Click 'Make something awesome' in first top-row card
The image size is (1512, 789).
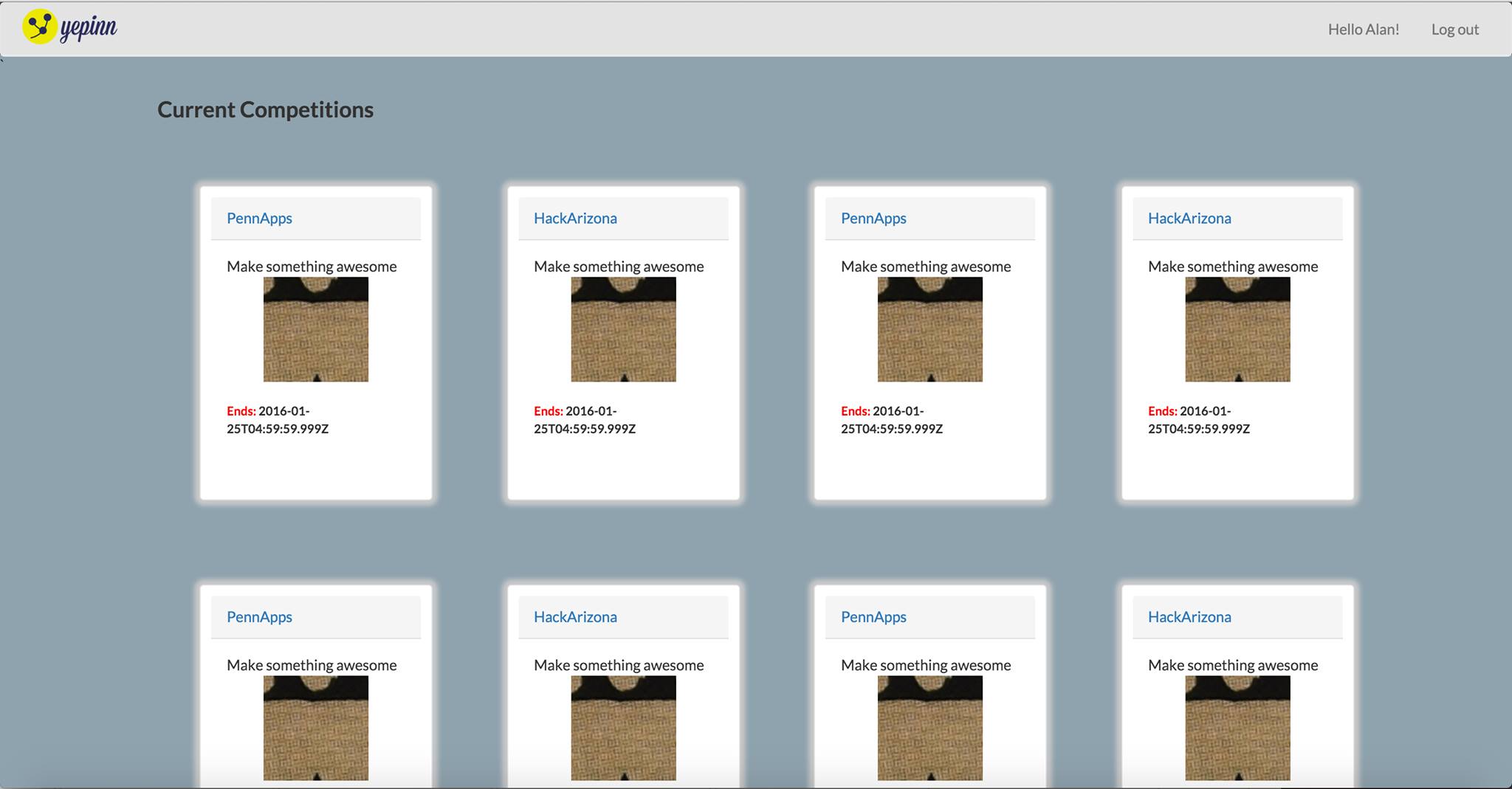tap(312, 266)
